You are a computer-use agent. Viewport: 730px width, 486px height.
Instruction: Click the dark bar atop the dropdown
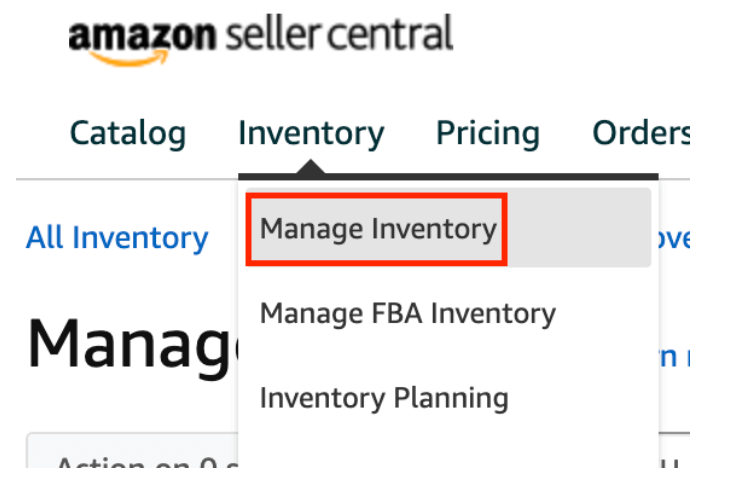click(x=448, y=177)
